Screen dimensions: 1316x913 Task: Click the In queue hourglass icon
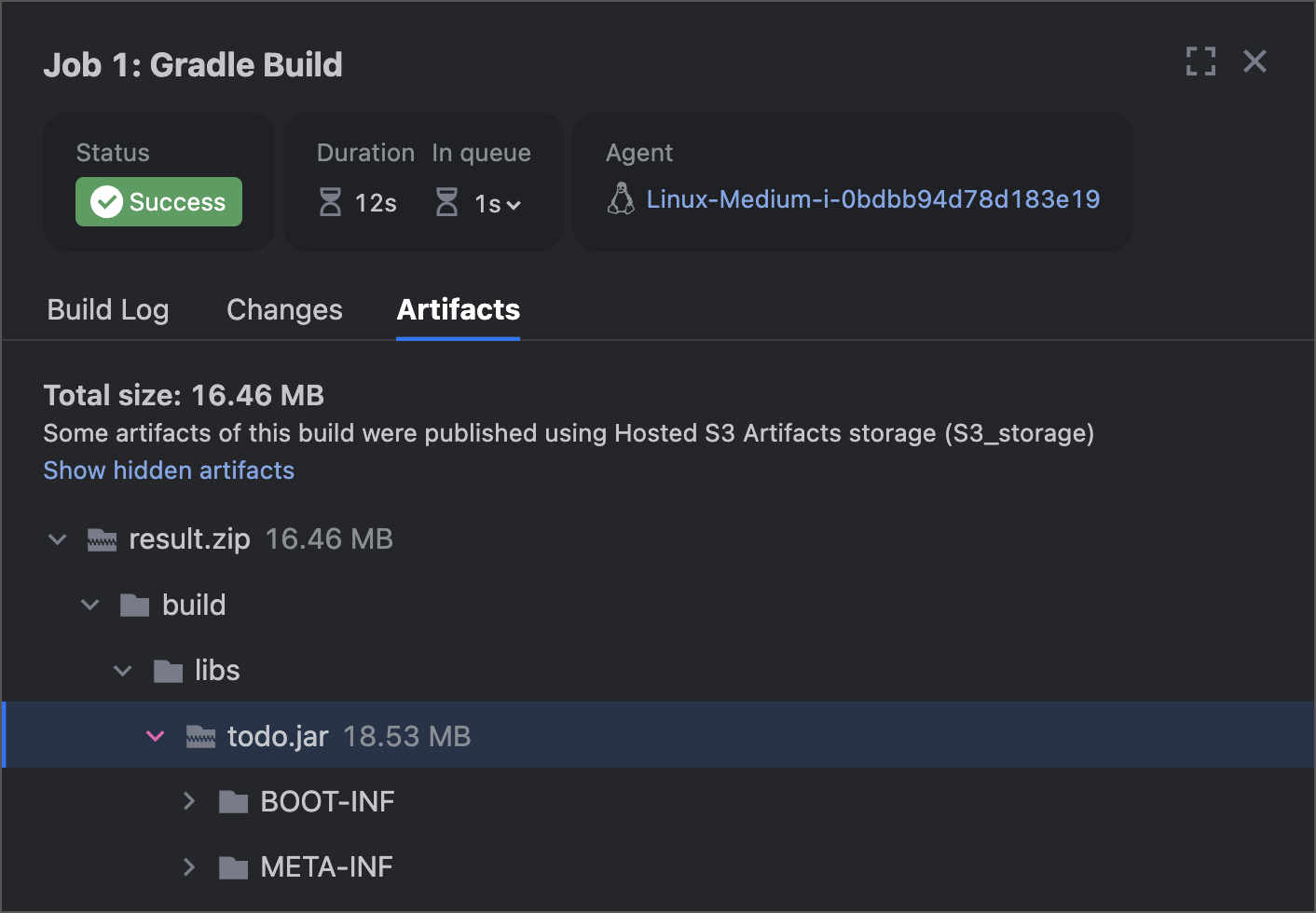click(x=447, y=202)
